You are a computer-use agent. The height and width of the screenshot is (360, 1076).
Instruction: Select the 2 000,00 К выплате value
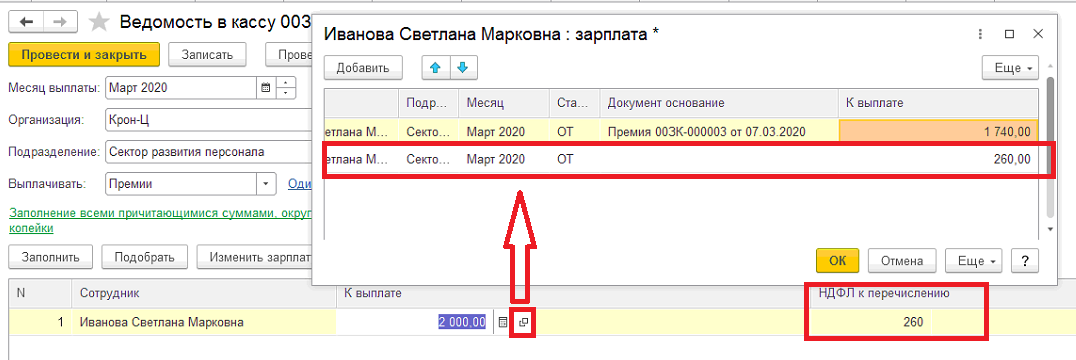[463, 322]
